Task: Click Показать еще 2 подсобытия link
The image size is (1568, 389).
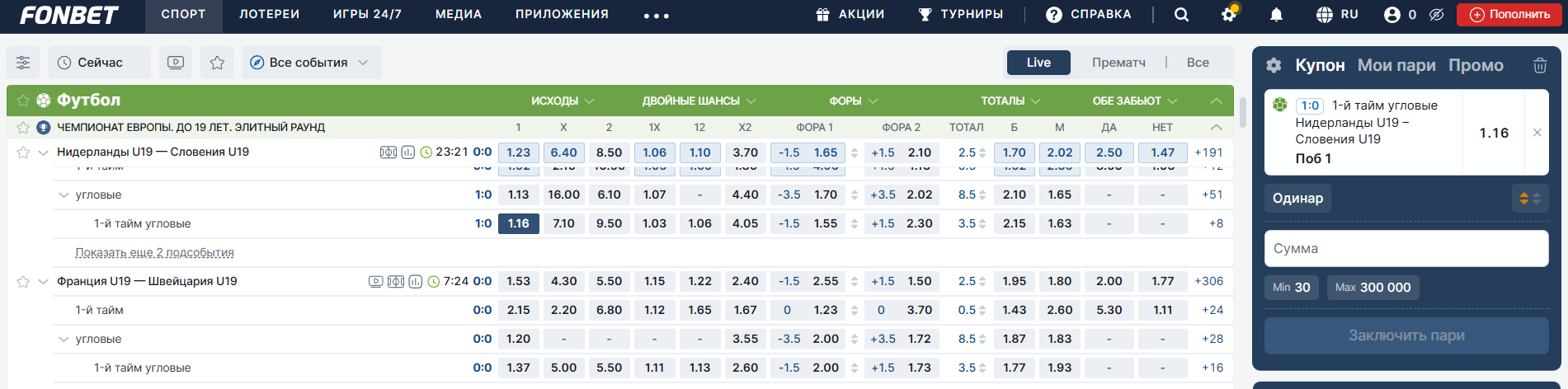Action: [x=154, y=253]
